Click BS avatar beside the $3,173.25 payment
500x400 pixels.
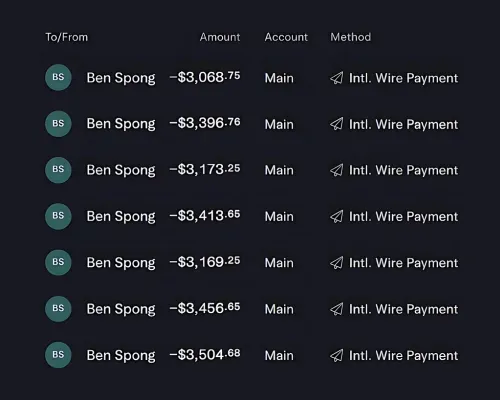(58, 170)
